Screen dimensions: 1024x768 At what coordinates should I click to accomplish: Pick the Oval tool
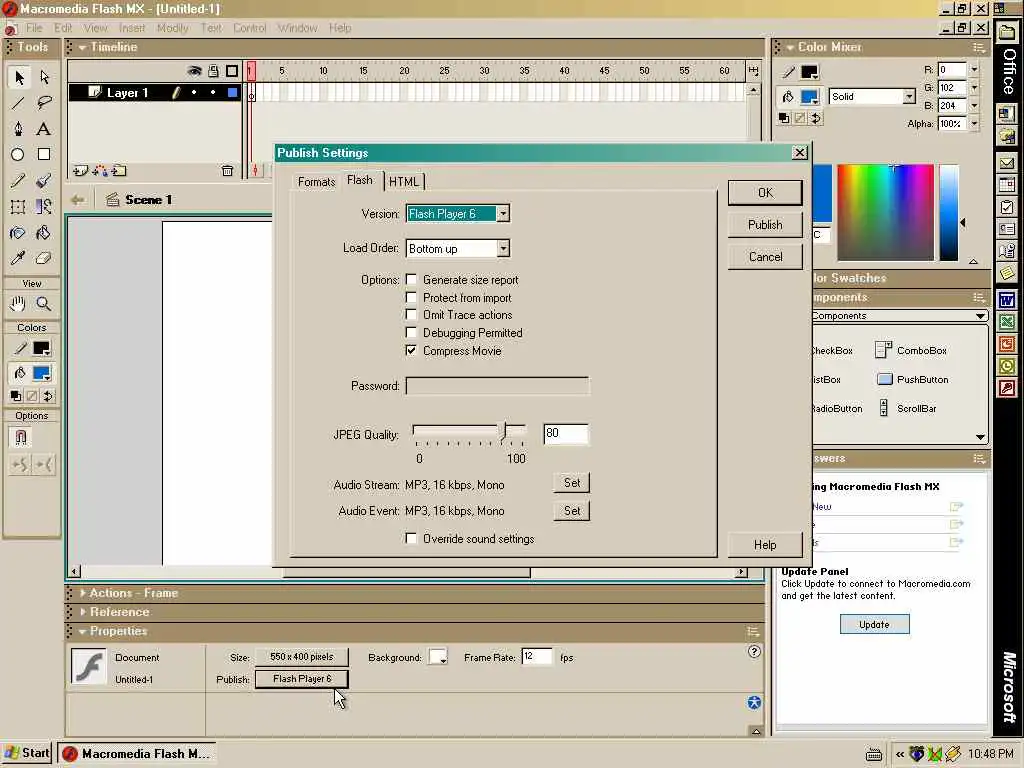(x=18, y=155)
